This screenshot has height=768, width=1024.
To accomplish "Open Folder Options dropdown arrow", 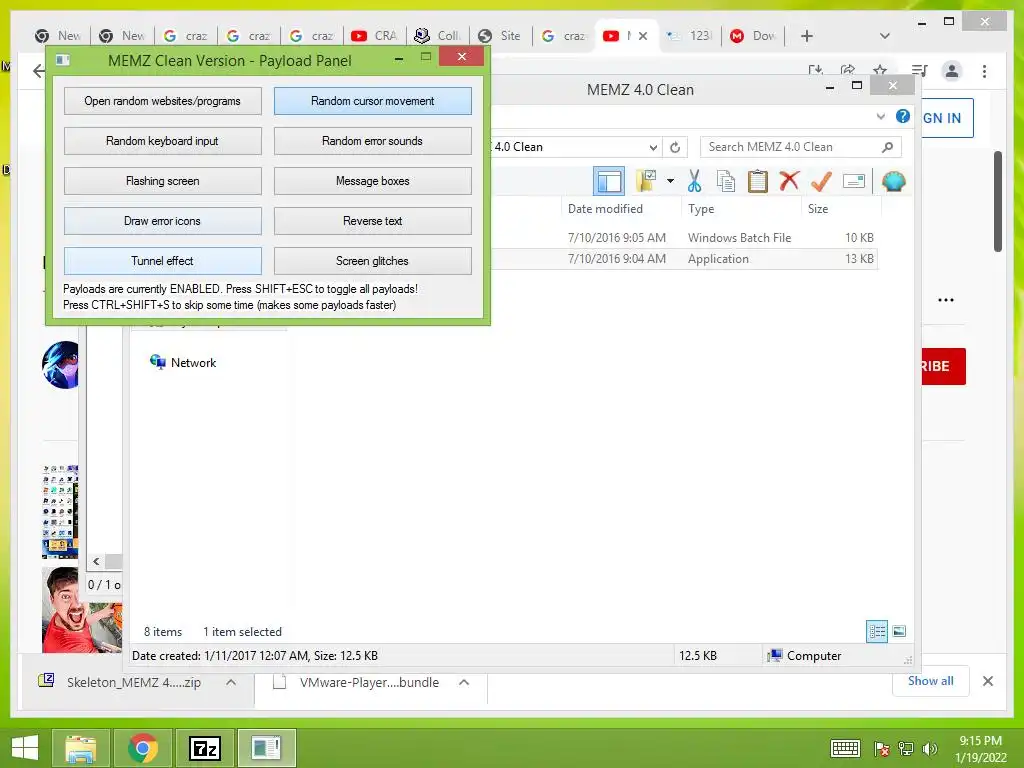I will point(670,181).
